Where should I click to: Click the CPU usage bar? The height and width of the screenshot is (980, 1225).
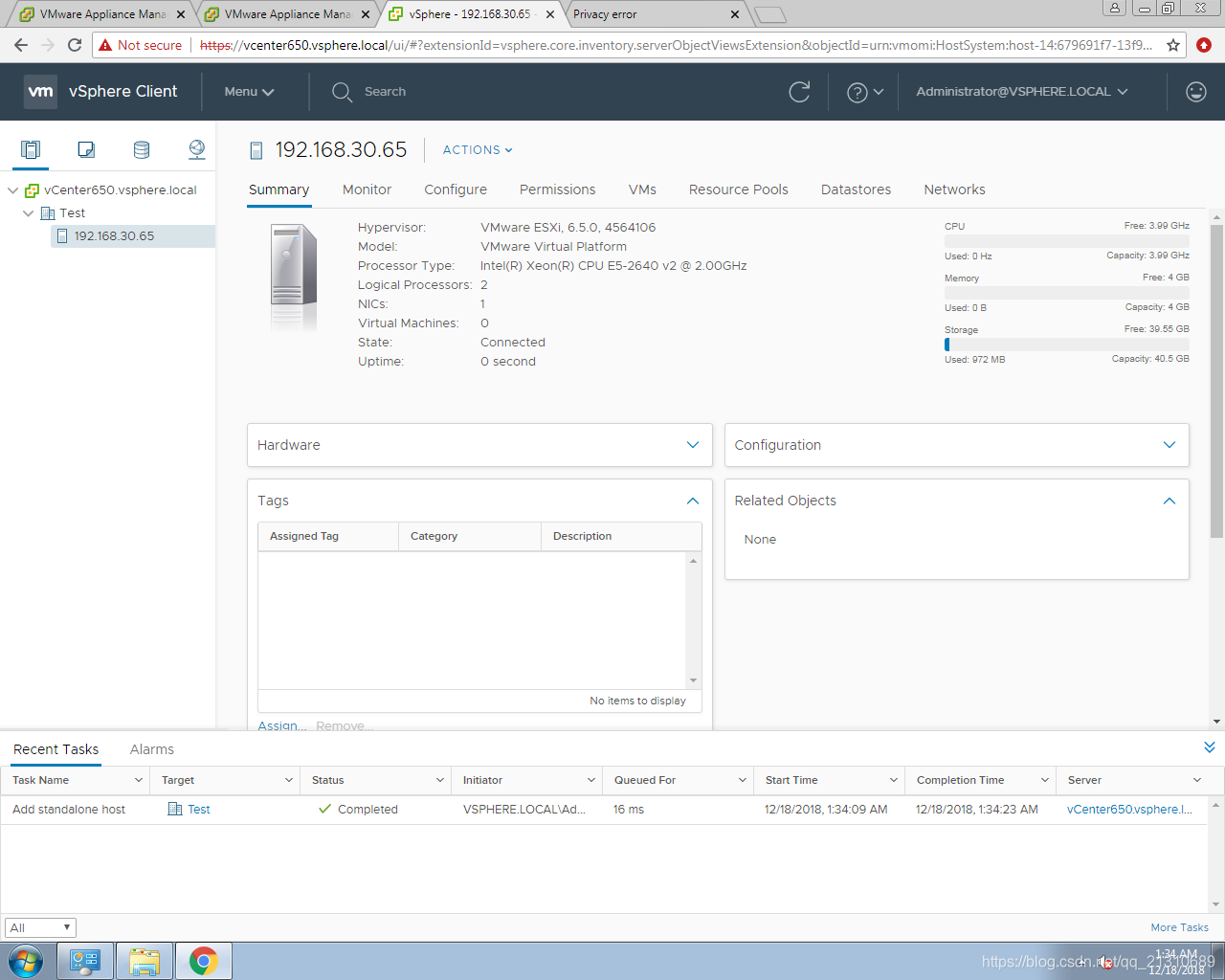1066,241
